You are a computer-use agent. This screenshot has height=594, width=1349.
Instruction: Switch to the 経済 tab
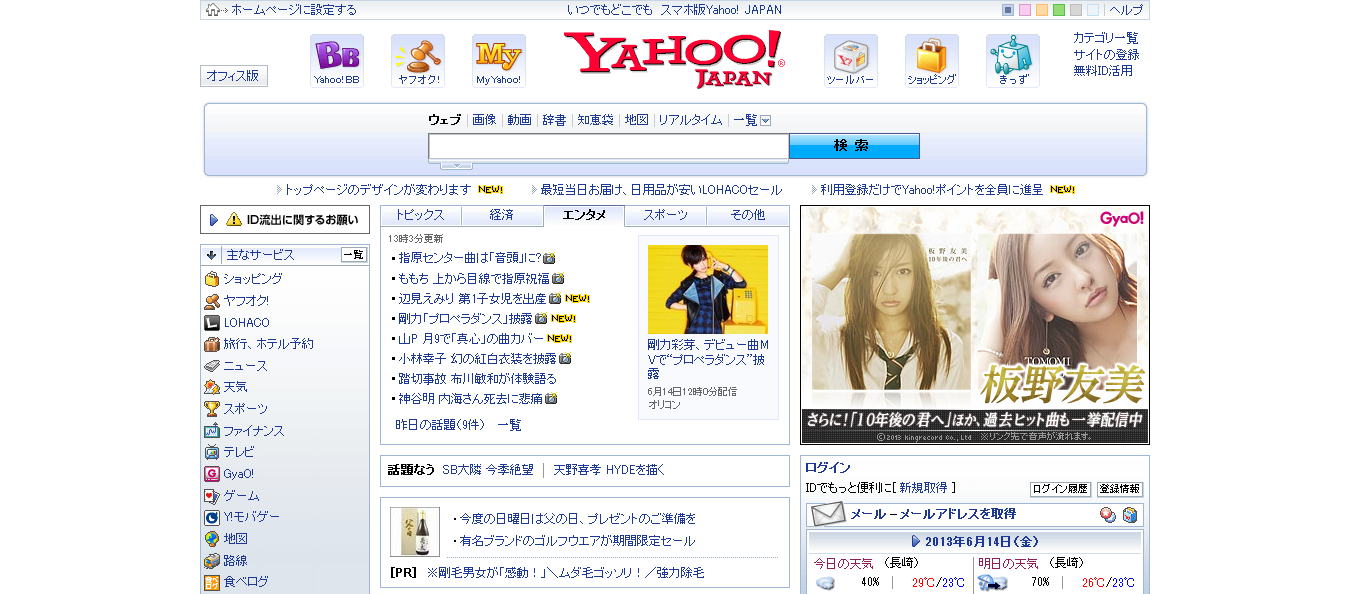coord(502,215)
